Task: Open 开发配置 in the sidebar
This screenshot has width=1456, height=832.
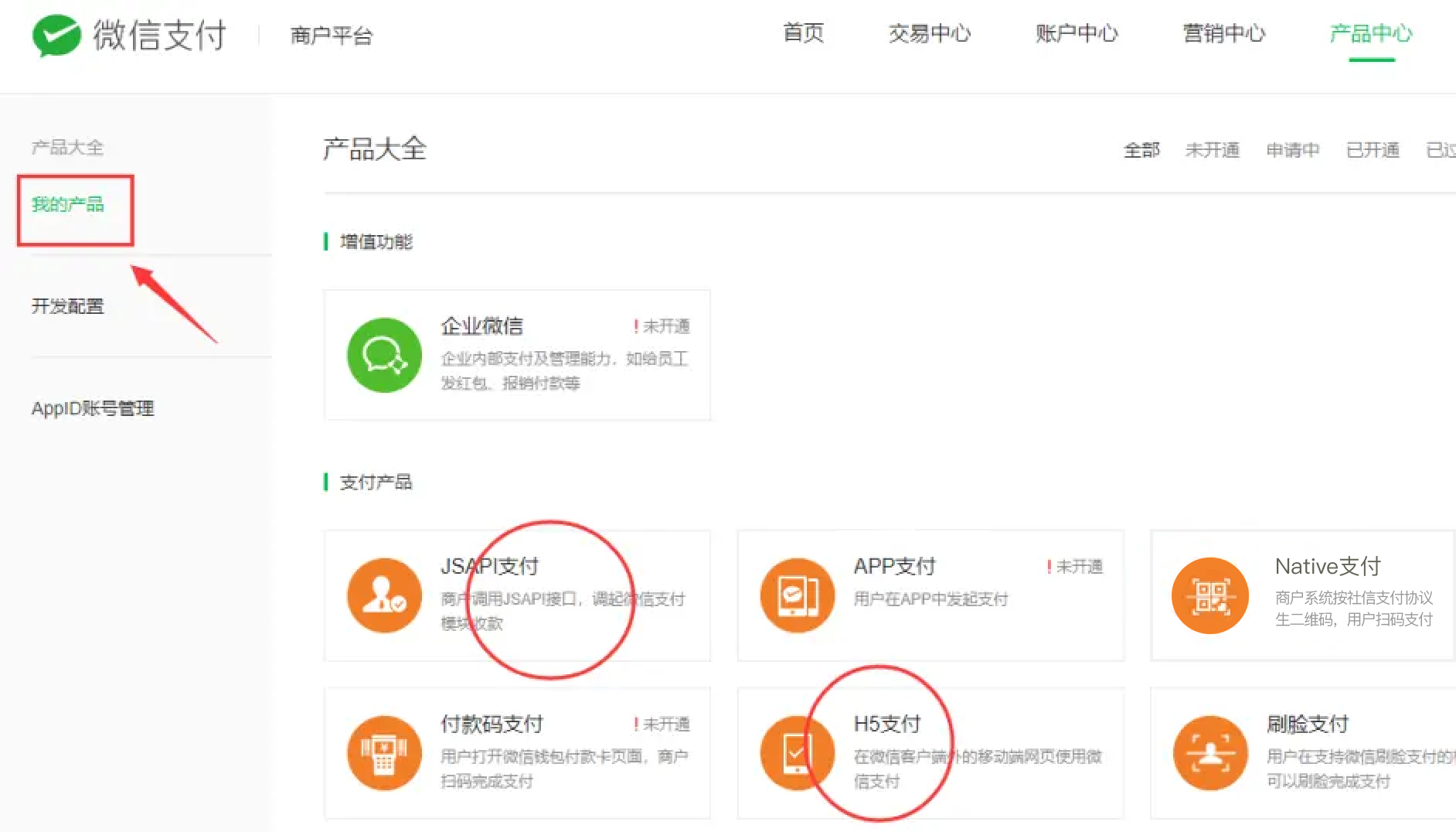Action: 67,306
